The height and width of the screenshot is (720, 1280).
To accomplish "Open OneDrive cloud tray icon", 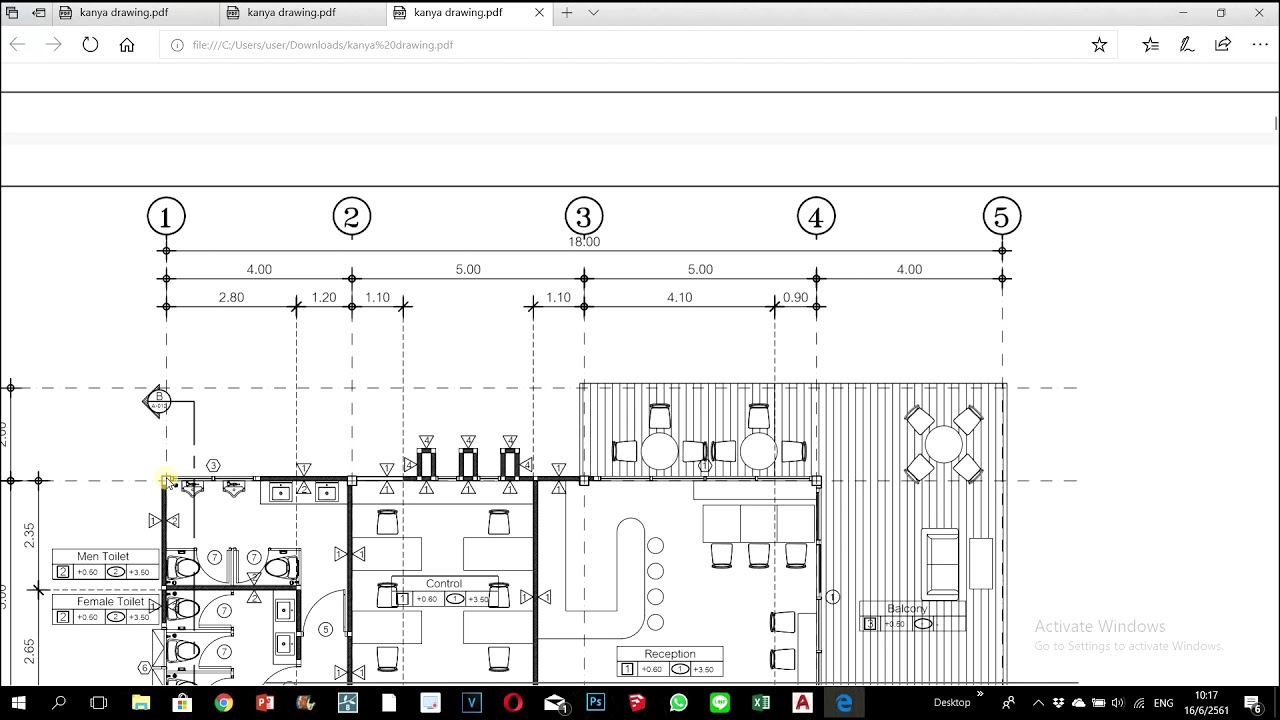I will (x=1079, y=703).
